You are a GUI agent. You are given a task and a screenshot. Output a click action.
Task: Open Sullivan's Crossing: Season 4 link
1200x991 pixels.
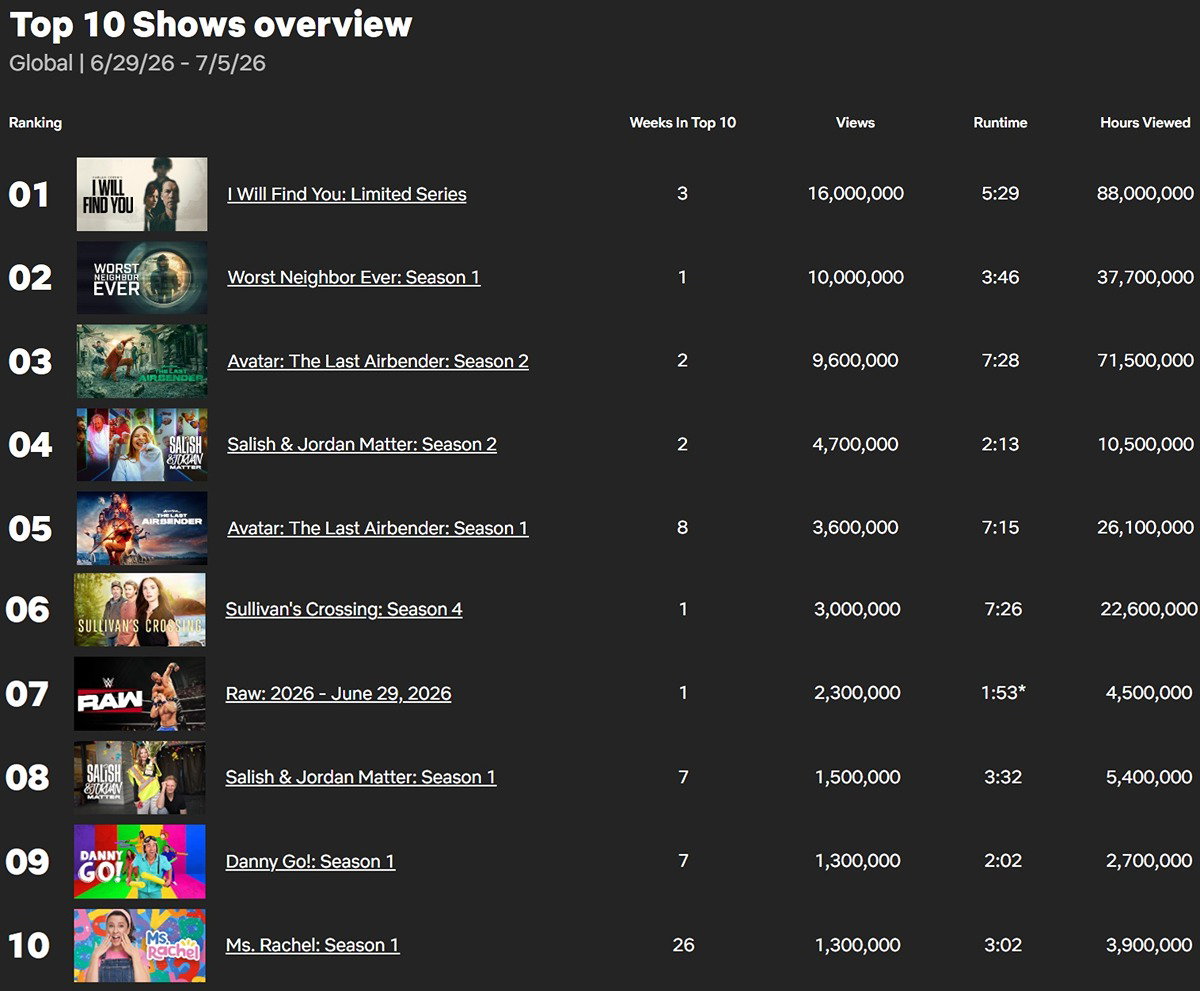point(344,609)
